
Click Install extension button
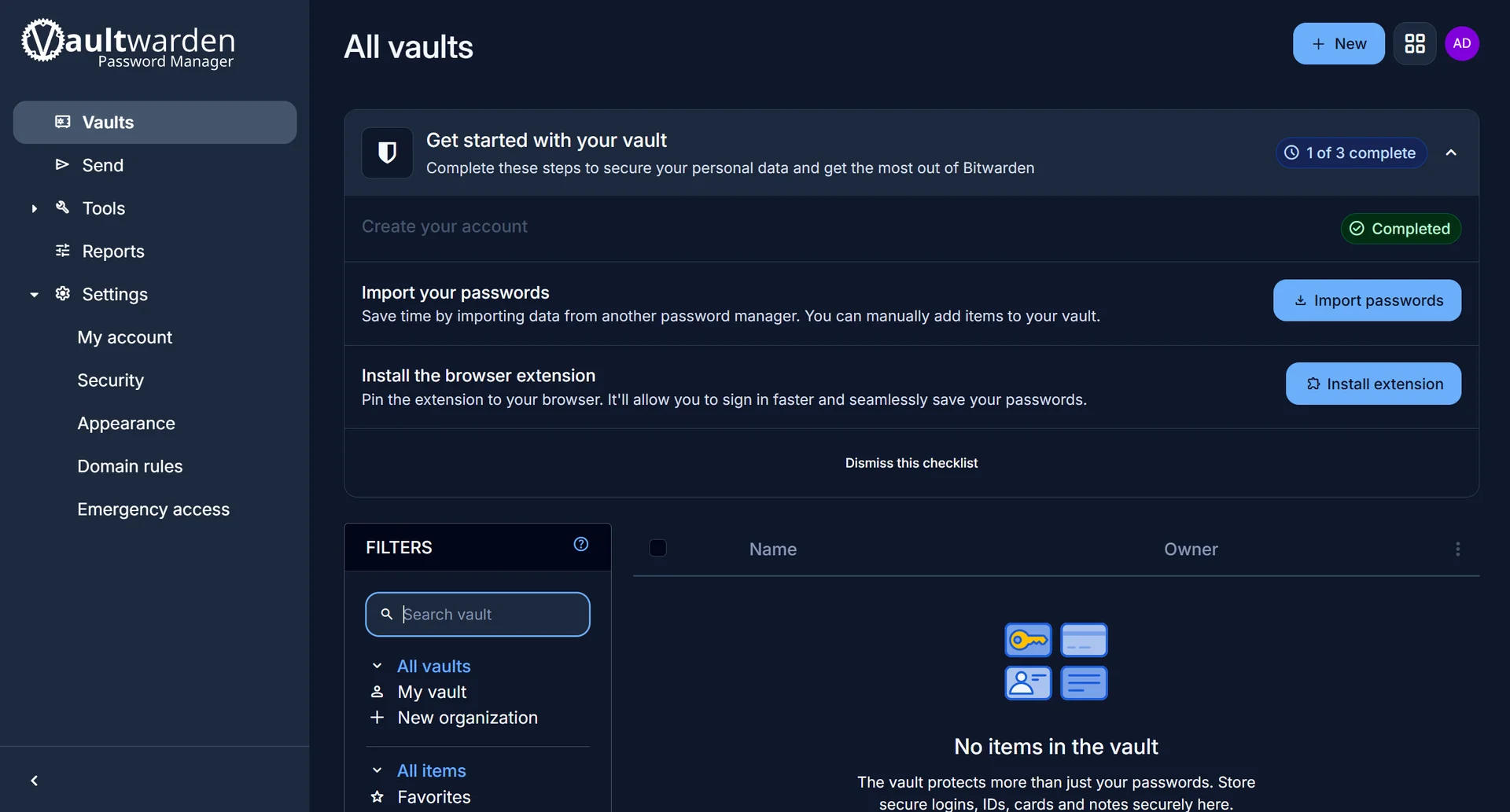click(x=1373, y=384)
